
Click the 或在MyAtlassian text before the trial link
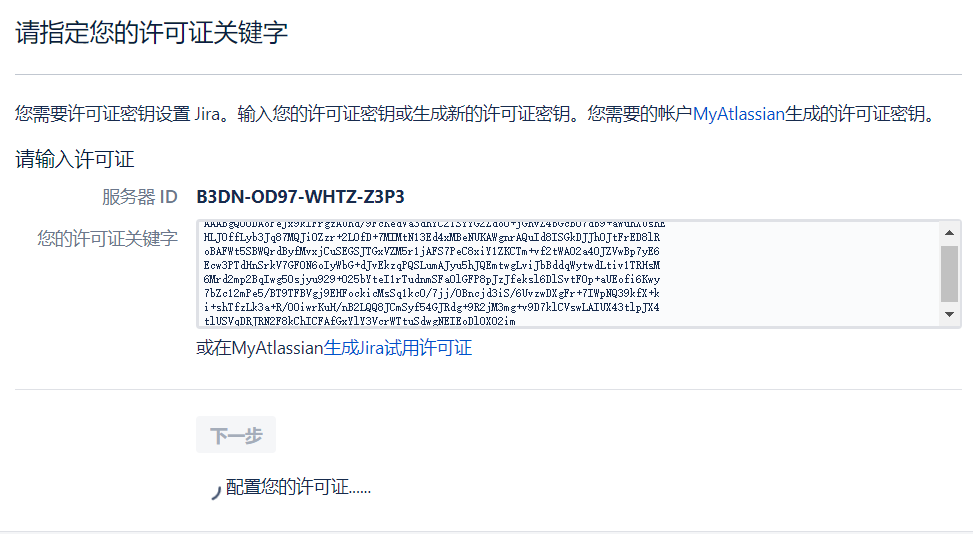coord(260,348)
